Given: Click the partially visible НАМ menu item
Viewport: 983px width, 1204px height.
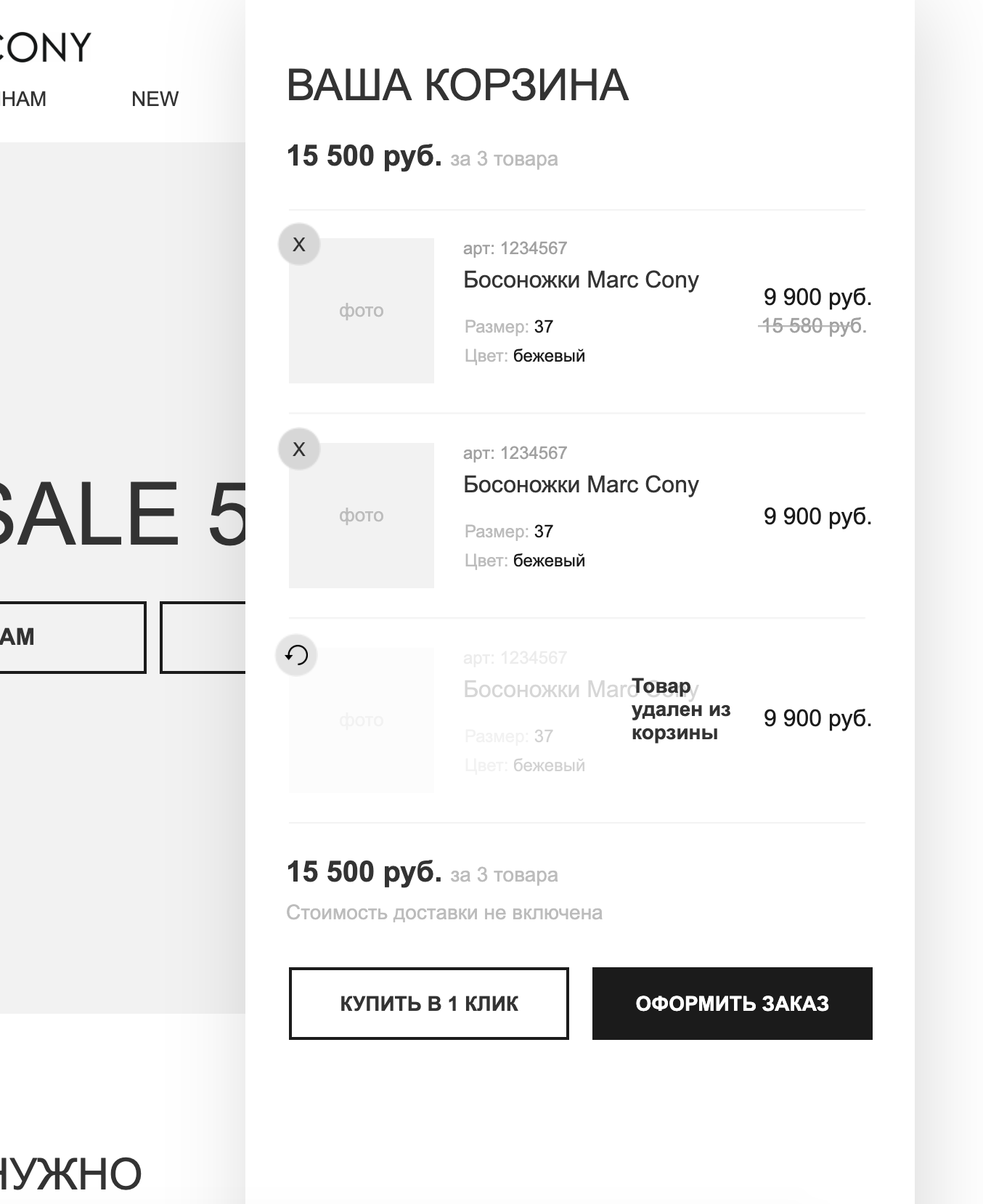Looking at the screenshot, I should [23, 99].
